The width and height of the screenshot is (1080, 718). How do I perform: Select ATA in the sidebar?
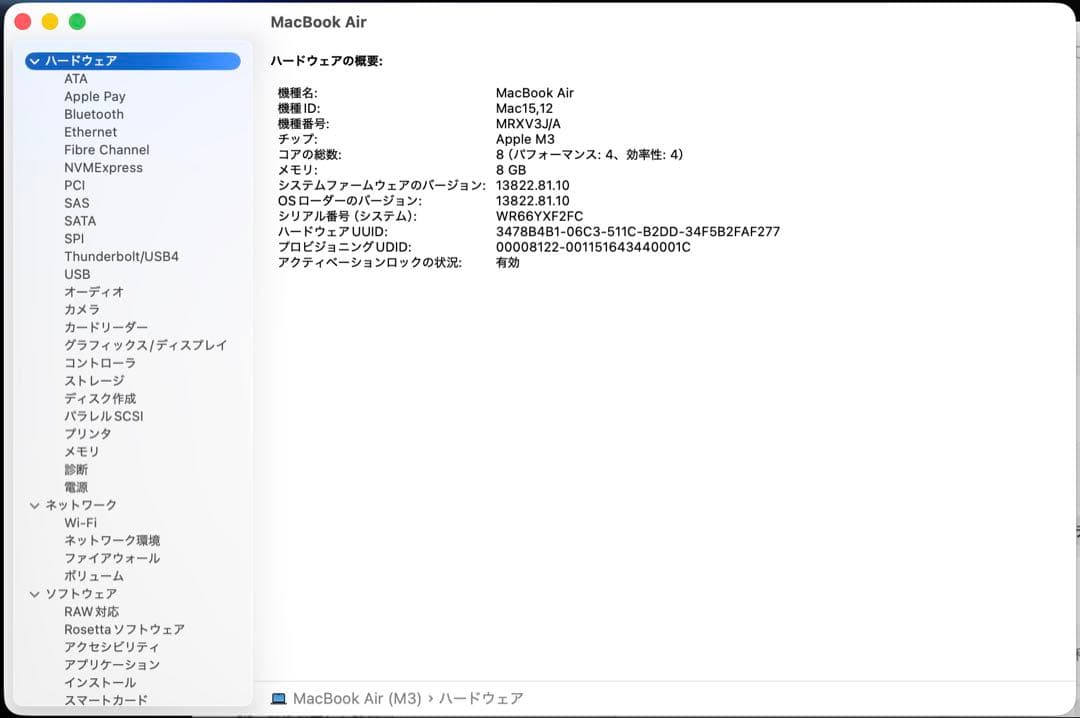click(76, 79)
